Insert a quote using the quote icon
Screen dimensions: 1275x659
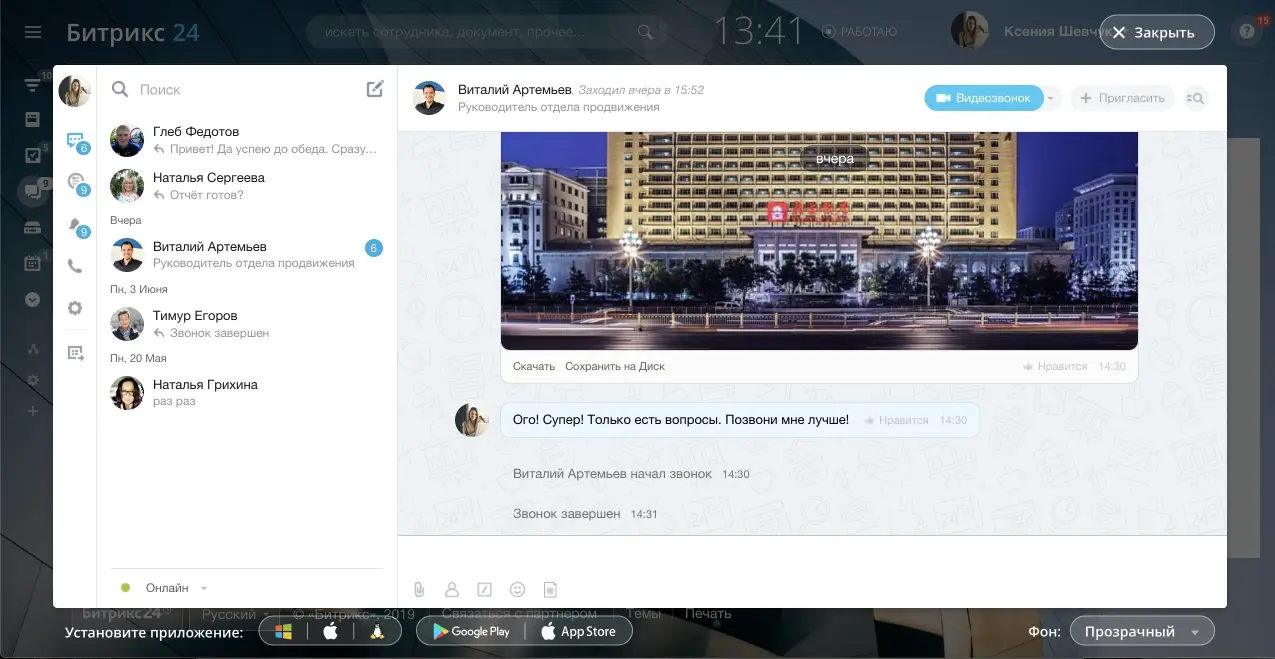tap(484, 589)
